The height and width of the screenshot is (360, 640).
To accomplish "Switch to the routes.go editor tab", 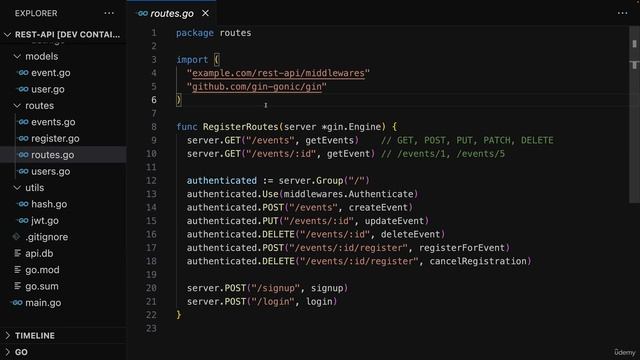I will (x=172, y=13).
